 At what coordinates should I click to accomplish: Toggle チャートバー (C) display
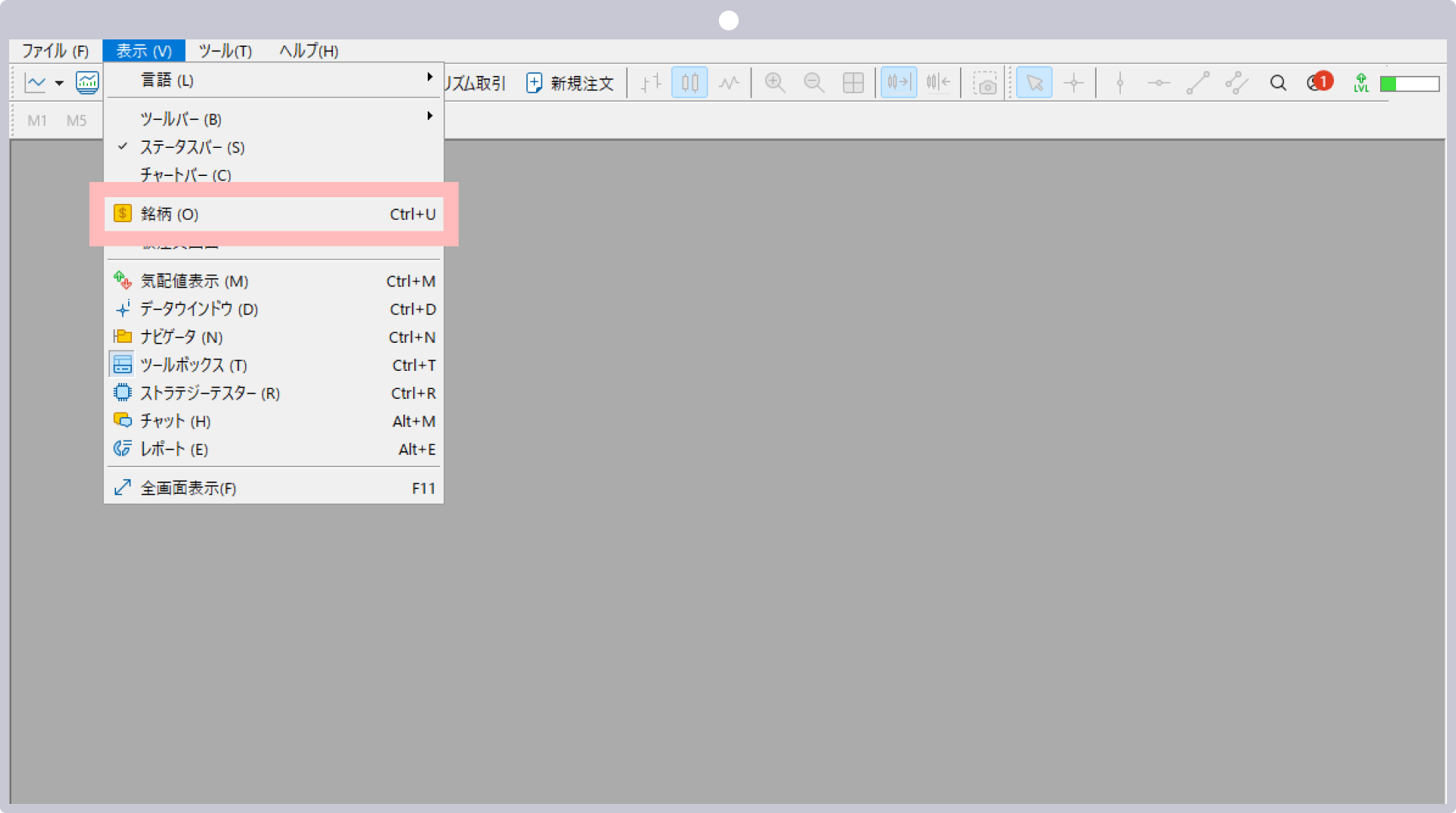click(x=274, y=174)
